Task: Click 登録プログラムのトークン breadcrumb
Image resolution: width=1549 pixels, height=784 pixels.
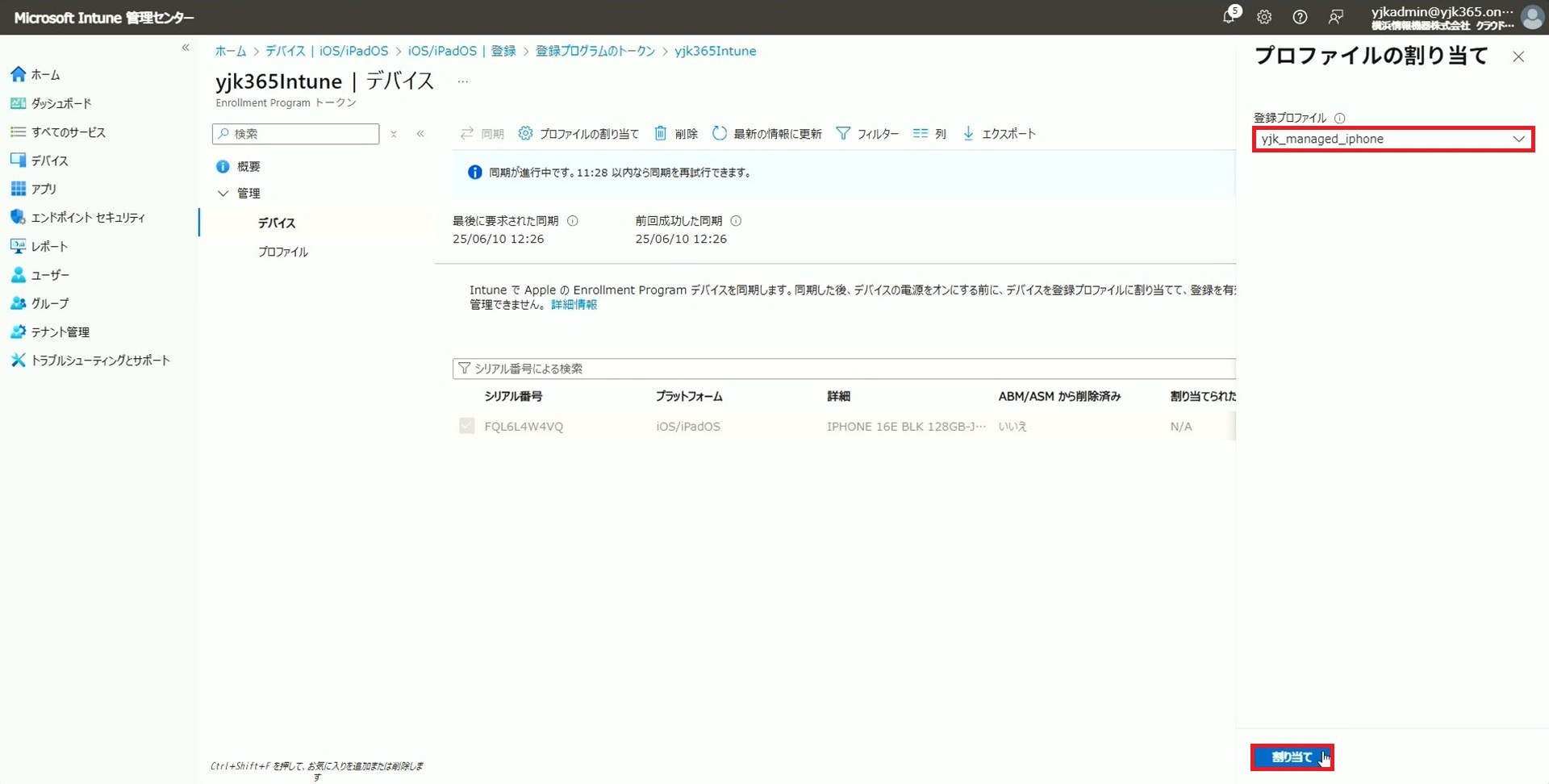Action: click(x=595, y=51)
